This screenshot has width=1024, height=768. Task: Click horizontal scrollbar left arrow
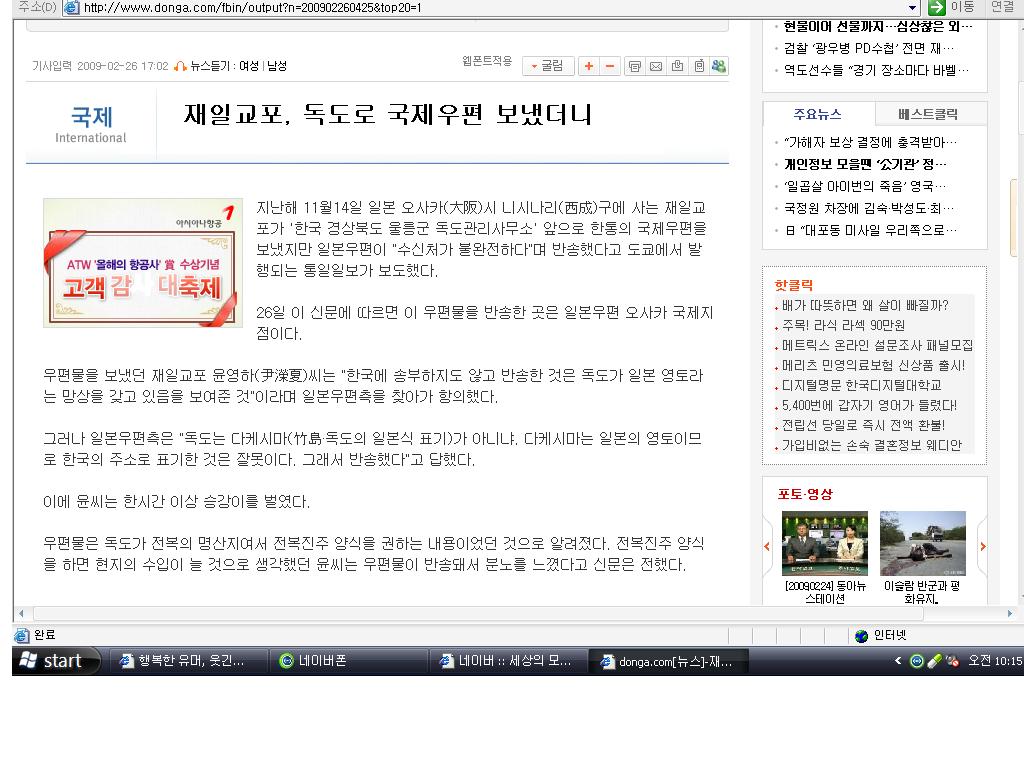point(22,614)
